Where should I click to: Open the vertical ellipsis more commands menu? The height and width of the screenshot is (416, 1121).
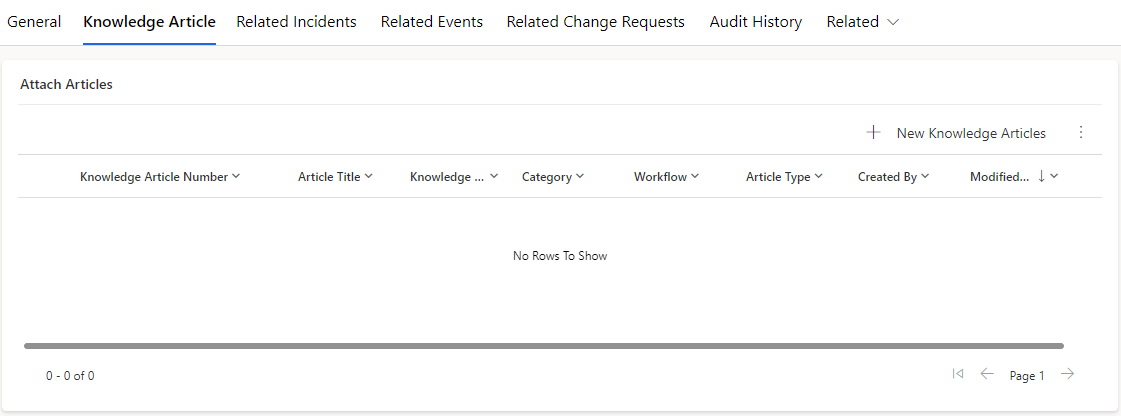1081,132
